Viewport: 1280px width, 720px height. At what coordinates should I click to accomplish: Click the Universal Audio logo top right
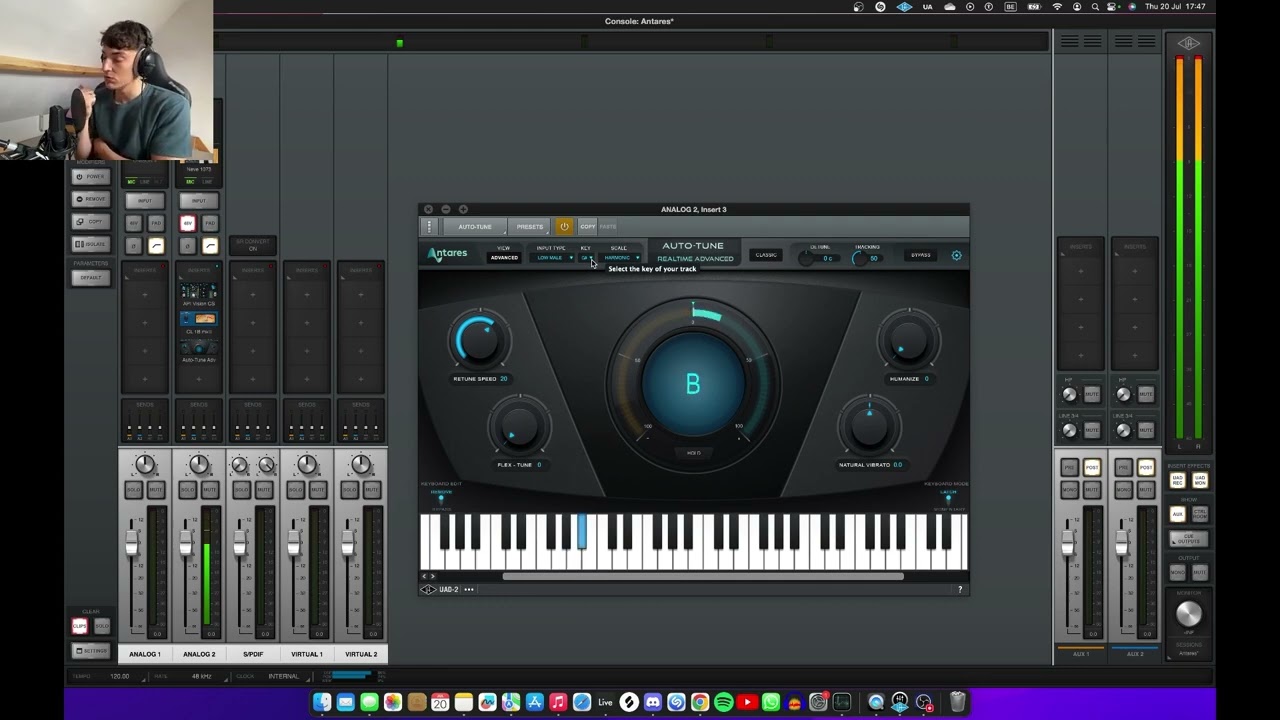tap(1189, 42)
